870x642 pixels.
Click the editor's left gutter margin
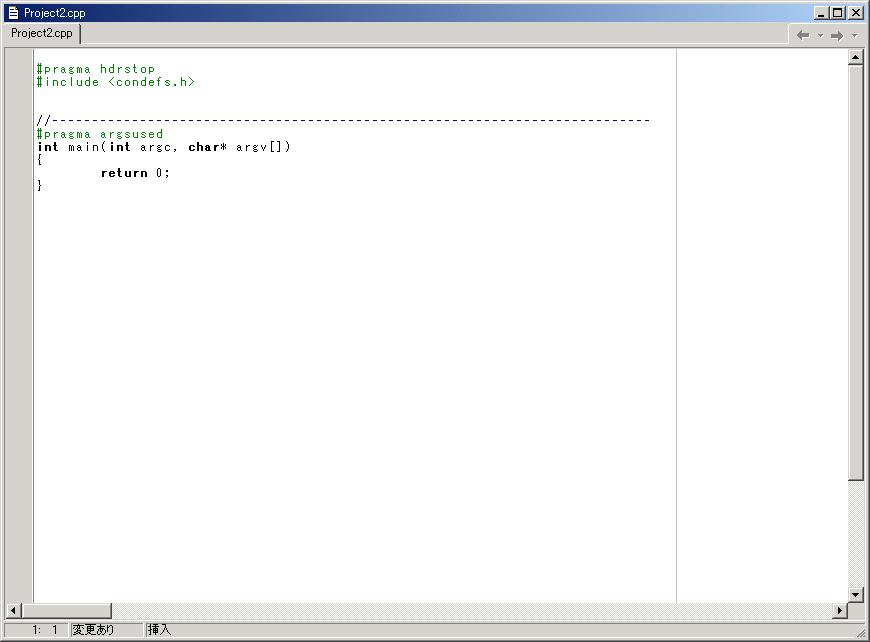click(19, 325)
